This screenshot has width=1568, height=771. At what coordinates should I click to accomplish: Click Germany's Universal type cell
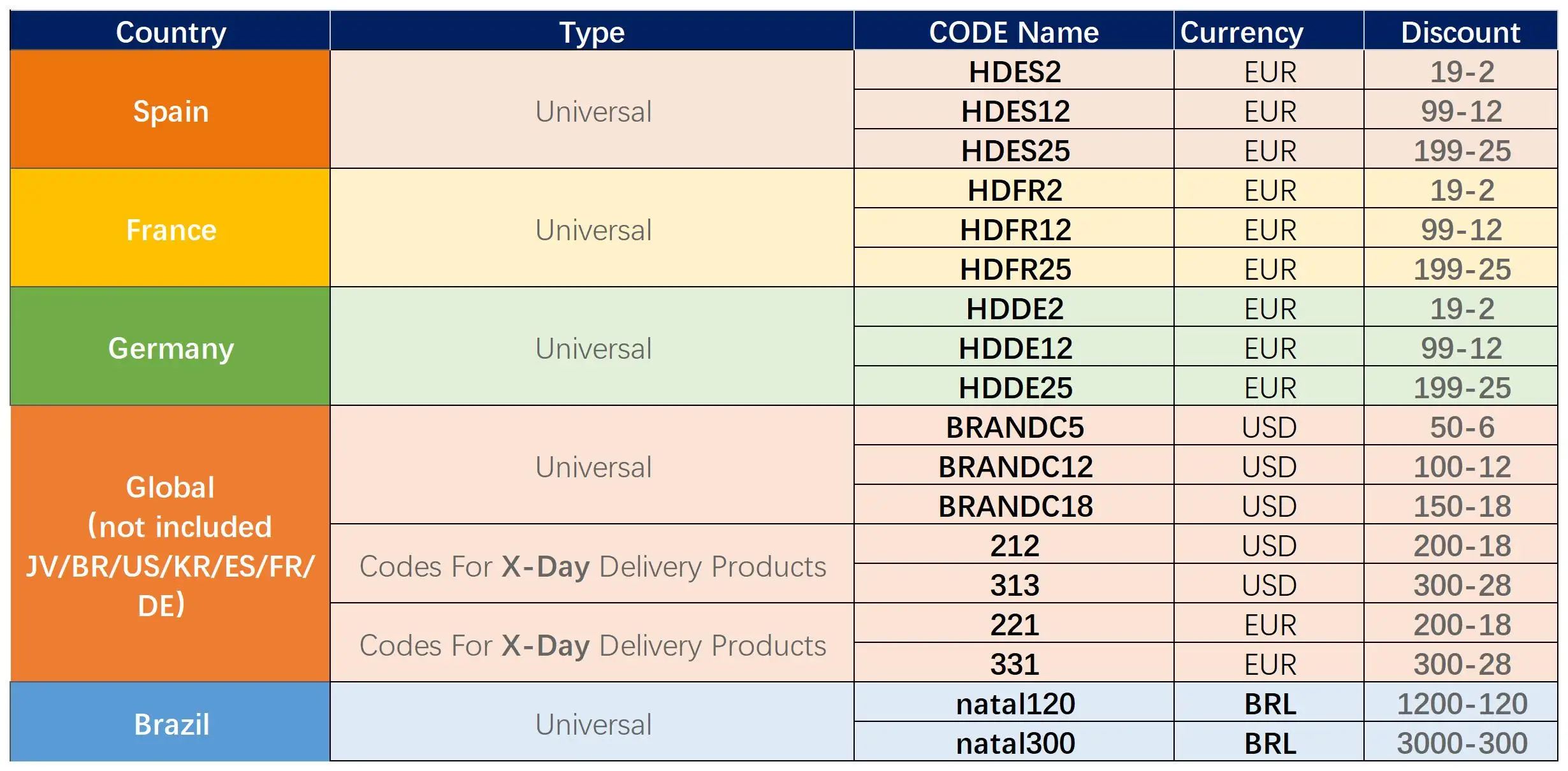pyautogui.click(x=593, y=348)
